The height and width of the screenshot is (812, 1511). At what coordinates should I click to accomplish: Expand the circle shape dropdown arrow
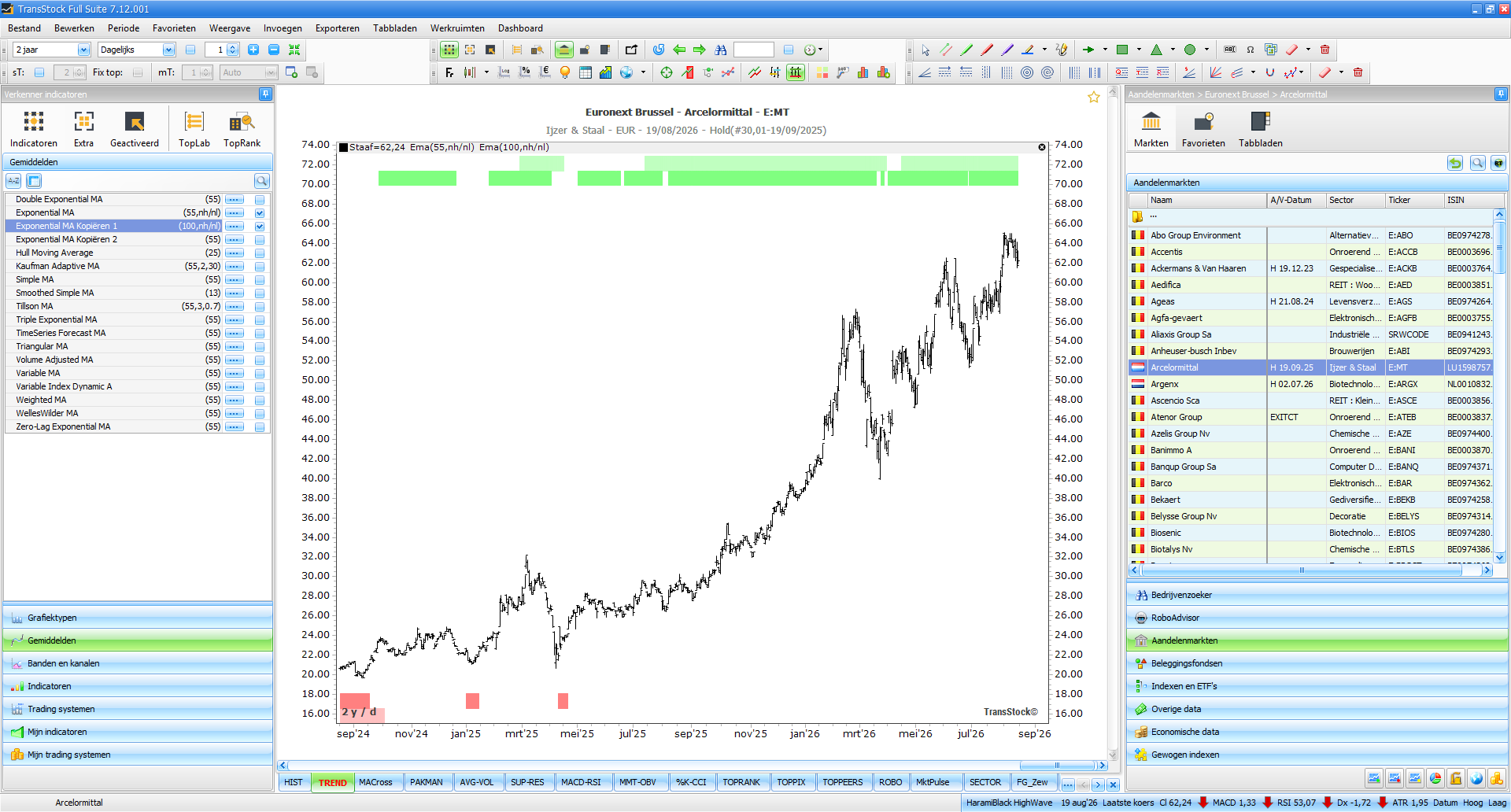pos(1206,50)
